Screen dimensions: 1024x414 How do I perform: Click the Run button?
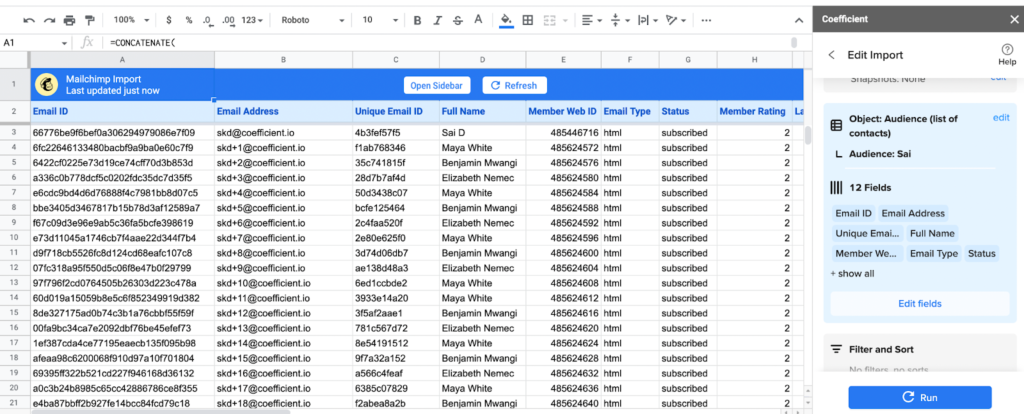920,398
